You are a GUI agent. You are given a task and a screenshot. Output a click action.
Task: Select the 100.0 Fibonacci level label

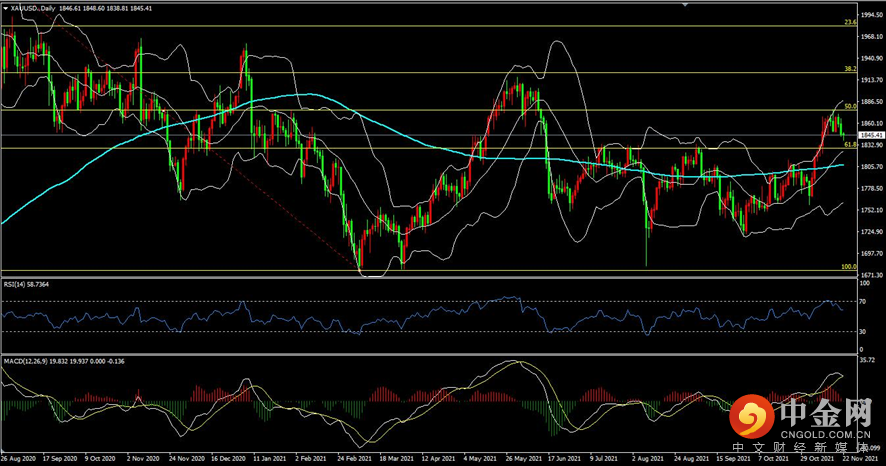[x=849, y=267]
